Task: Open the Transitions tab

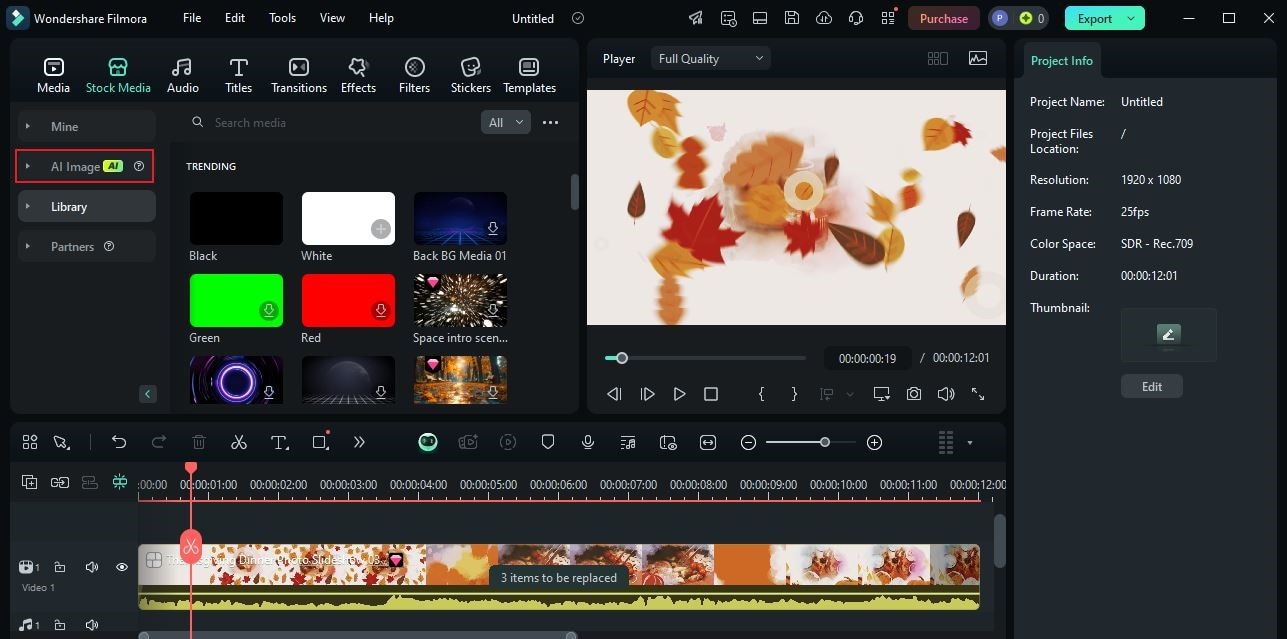Action: (299, 75)
